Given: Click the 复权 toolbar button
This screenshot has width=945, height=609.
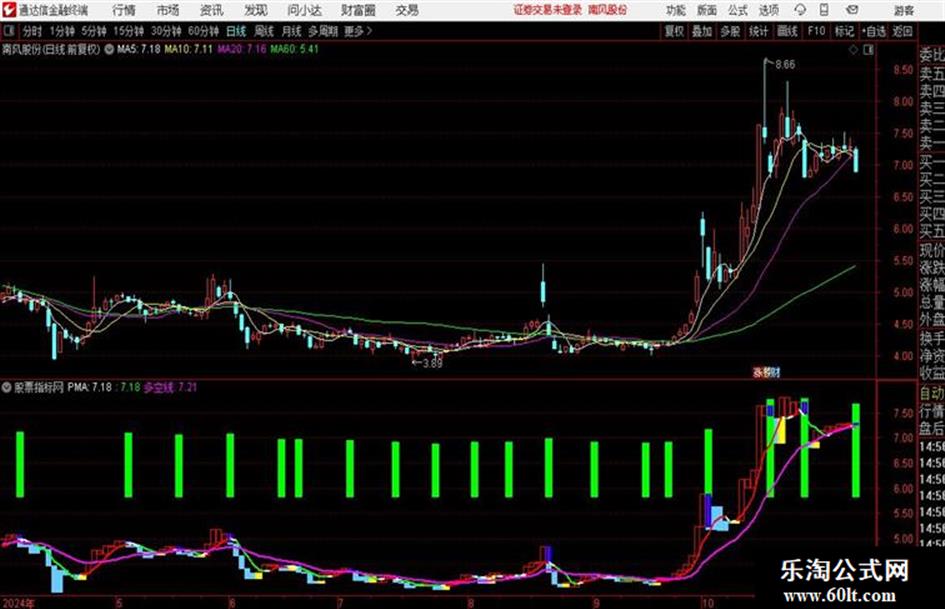Looking at the screenshot, I should pyautogui.click(x=674, y=31).
